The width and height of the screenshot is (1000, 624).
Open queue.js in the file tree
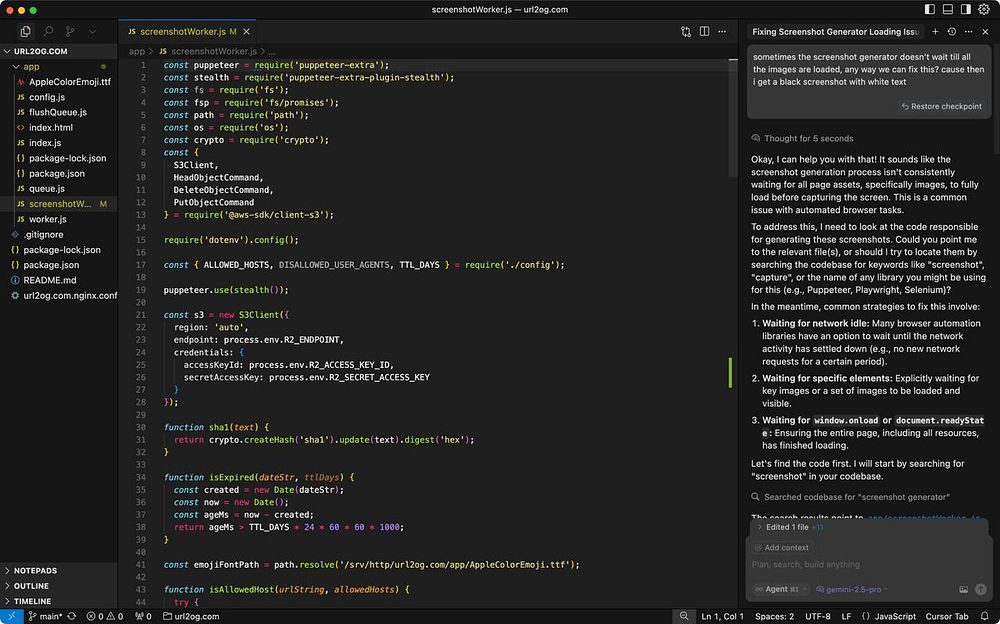[x=46, y=188]
